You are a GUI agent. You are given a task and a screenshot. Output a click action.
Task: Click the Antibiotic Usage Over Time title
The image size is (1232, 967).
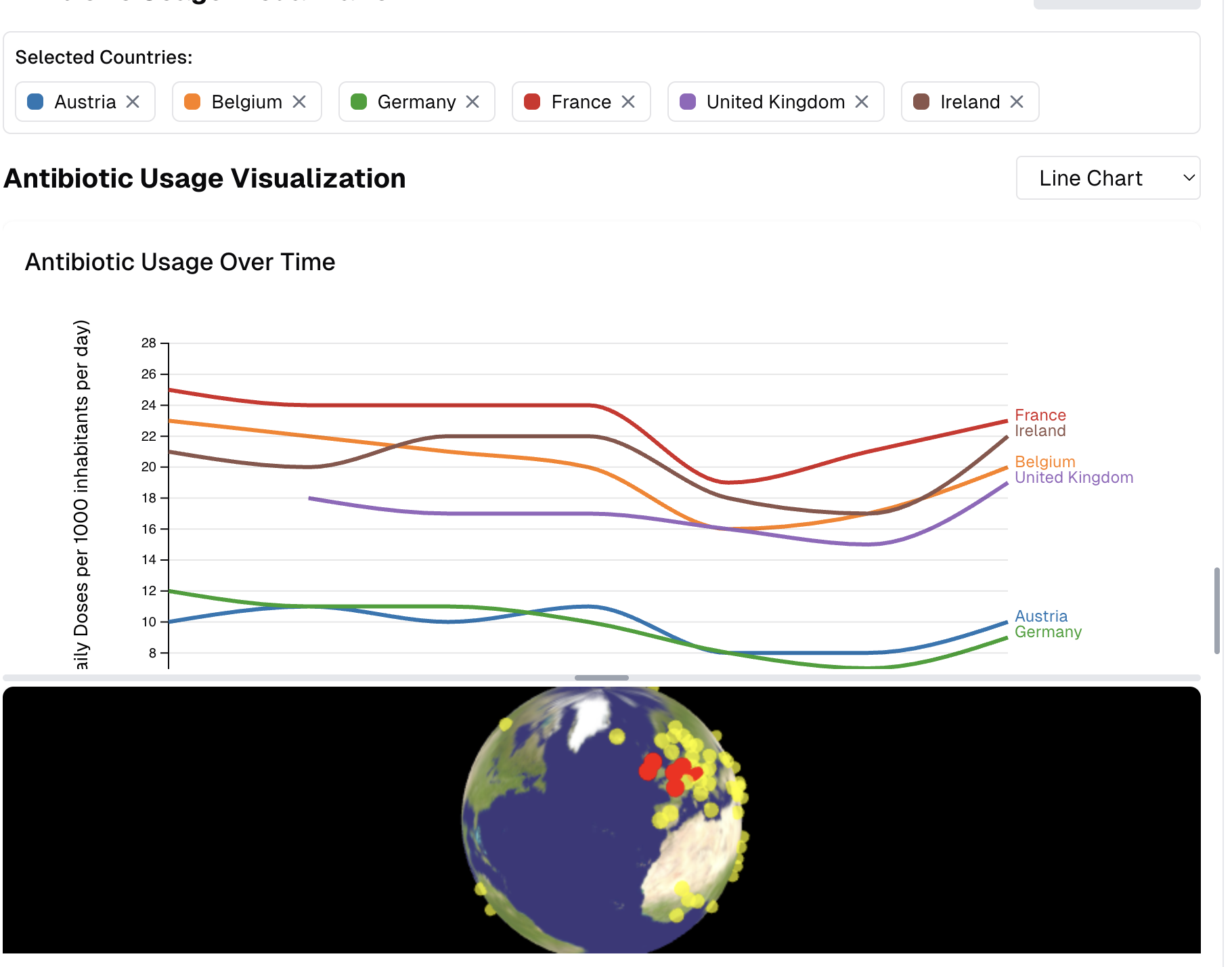point(180,262)
